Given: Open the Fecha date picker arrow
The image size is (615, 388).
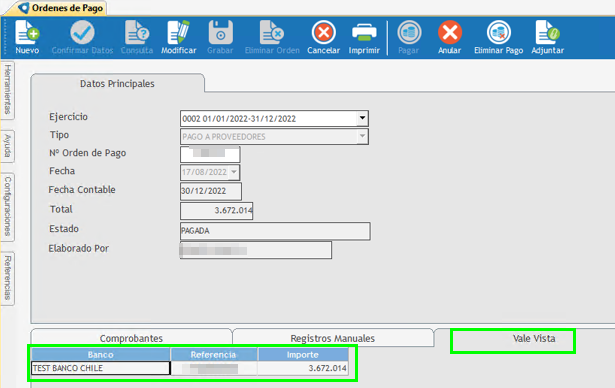Looking at the screenshot, I should (234, 172).
